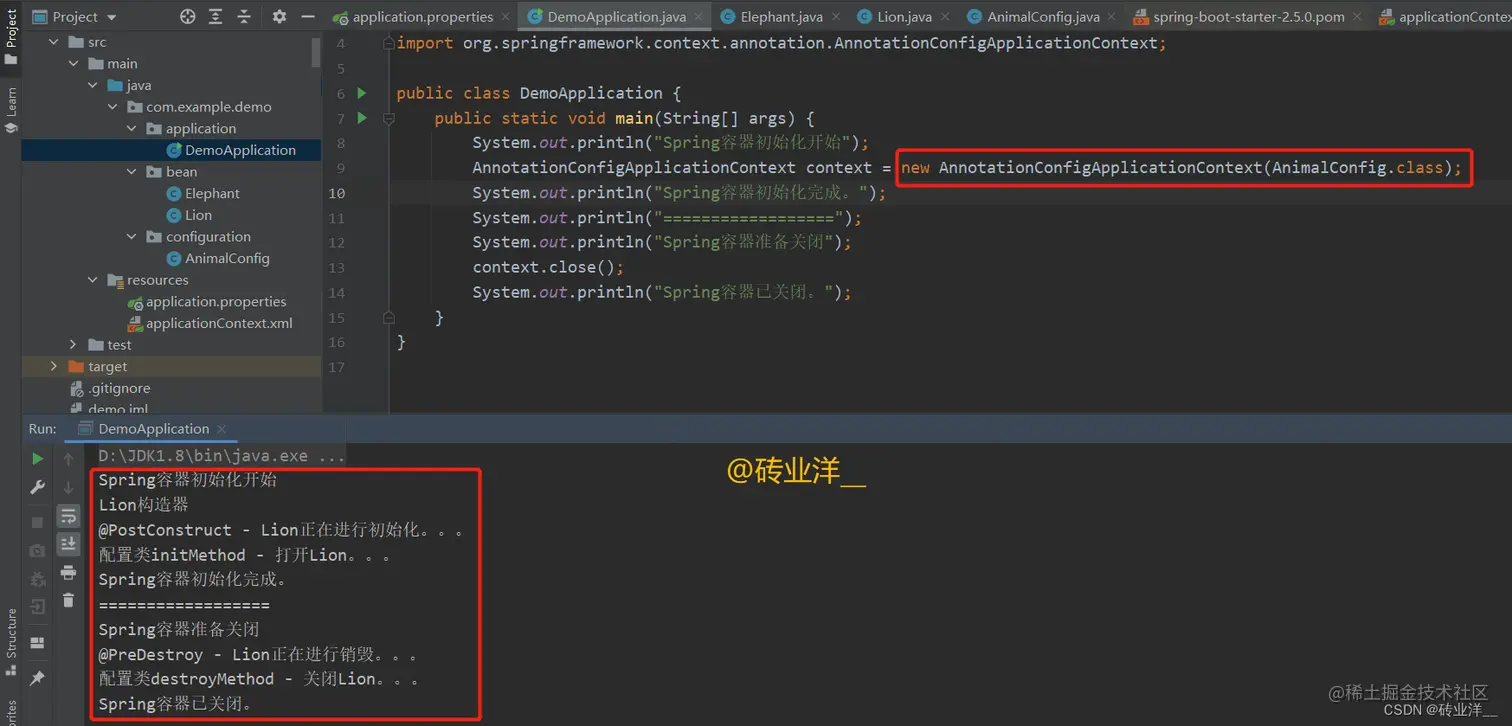
Task: Click context.close() line in editor
Action: coord(548,267)
